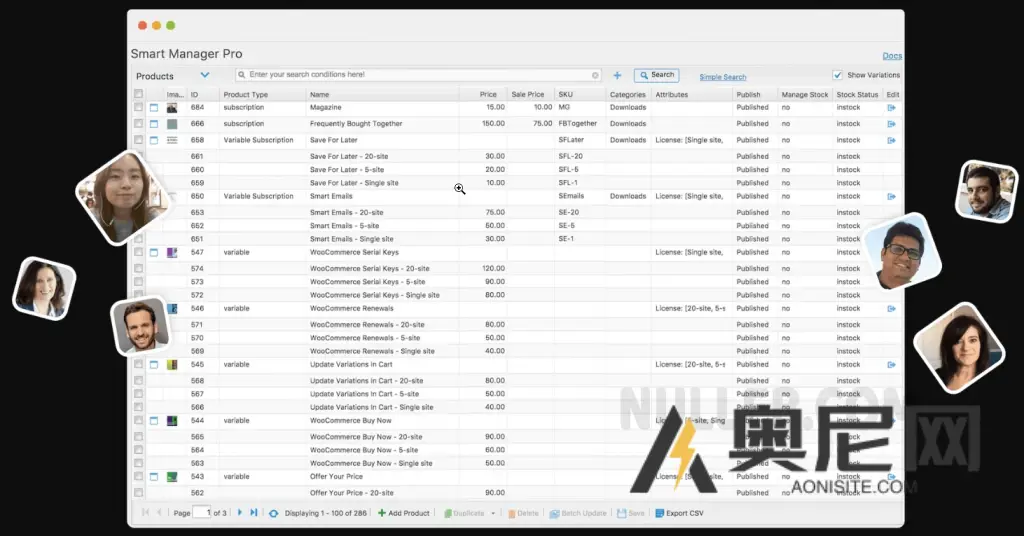The width and height of the screenshot is (1024, 536).
Task: Tick the select-all checkbox in the table header
Action: (x=138, y=94)
